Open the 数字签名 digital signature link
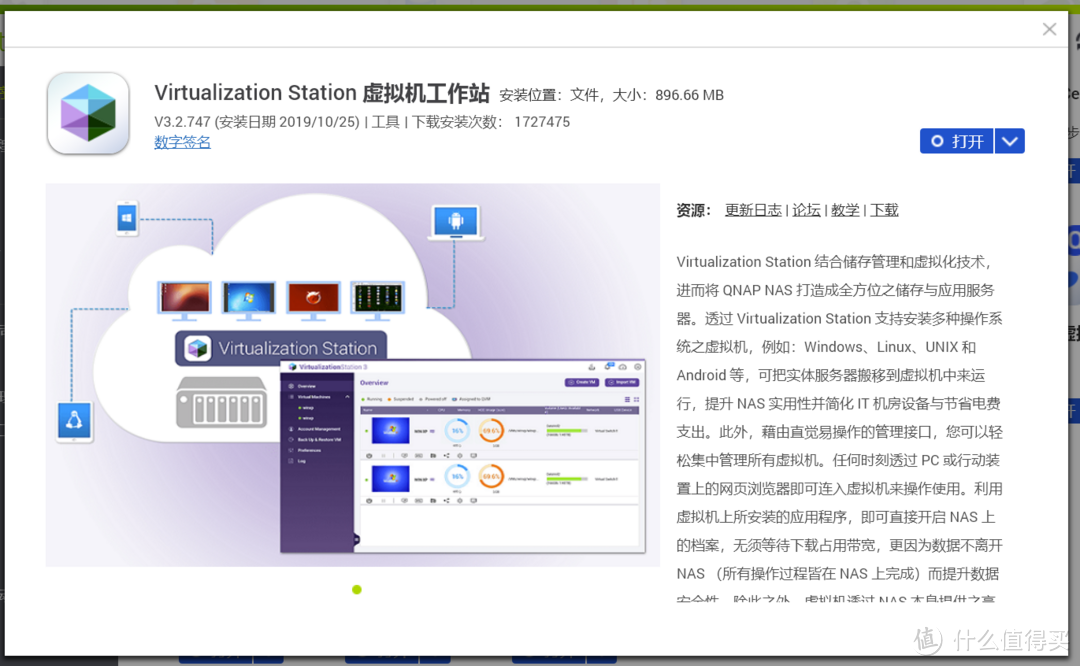Image resolution: width=1080 pixels, height=666 pixels. pyautogui.click(x=182, y=142)
